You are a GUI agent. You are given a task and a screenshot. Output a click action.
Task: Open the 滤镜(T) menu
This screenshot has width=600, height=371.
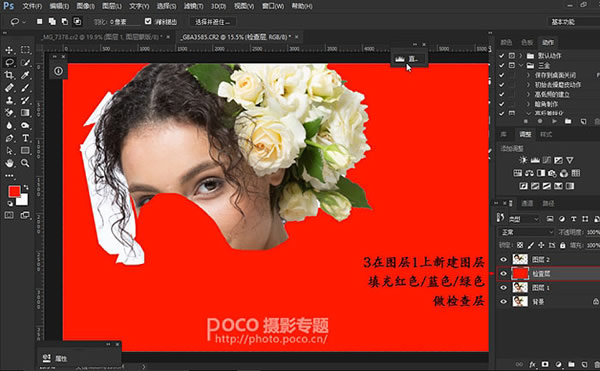click(x=193, y=6)
